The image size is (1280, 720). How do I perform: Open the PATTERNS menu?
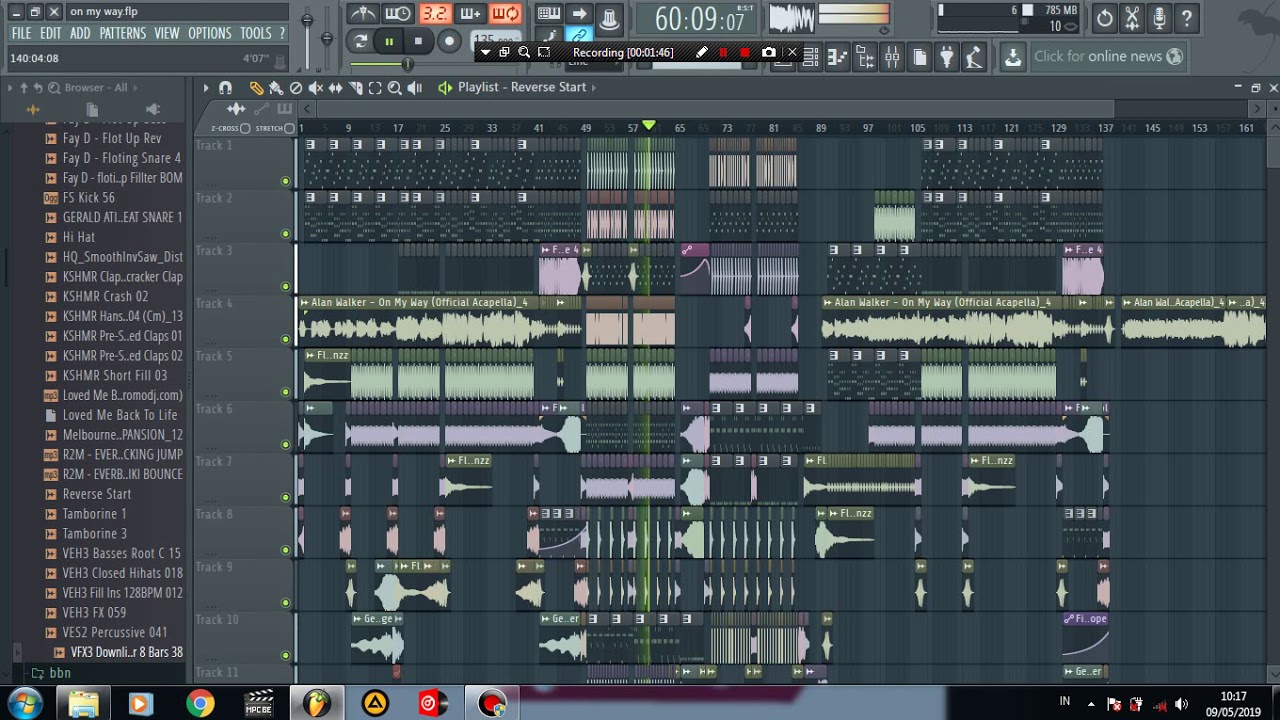tap(122, 33)
